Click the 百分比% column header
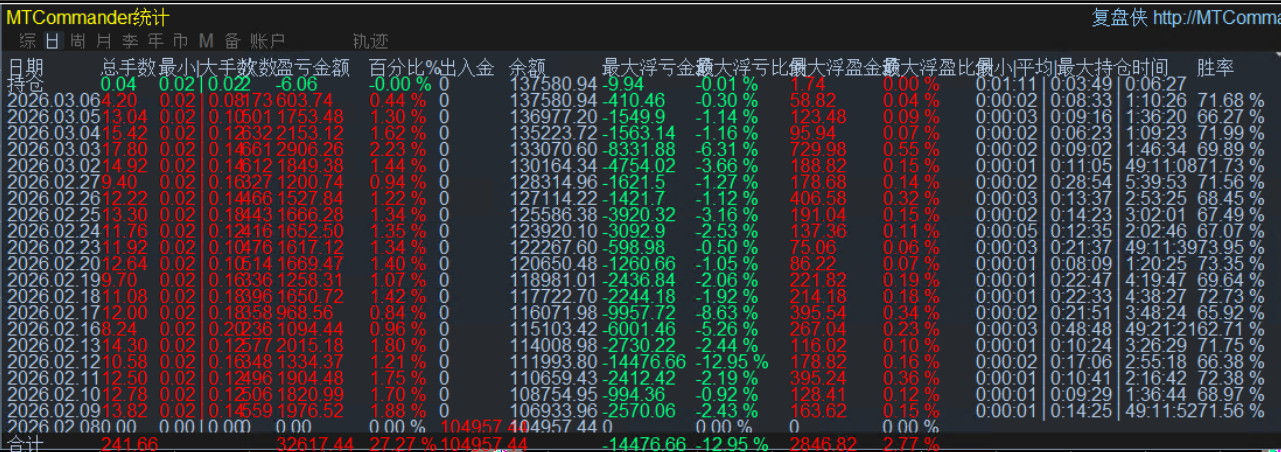Screen dimensions: 1281x452 pos(404,68)
